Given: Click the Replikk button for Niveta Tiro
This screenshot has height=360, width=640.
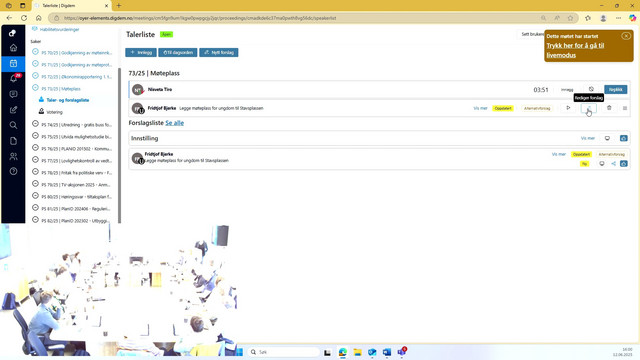Looking at the screenshot, I should (616, 89).
